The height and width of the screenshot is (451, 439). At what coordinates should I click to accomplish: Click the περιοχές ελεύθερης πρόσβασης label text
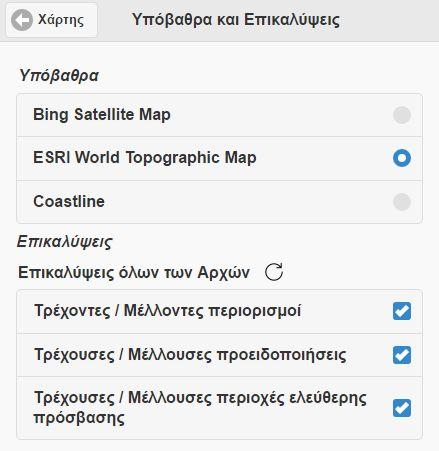pyautogui.click(x=200, y=407)
